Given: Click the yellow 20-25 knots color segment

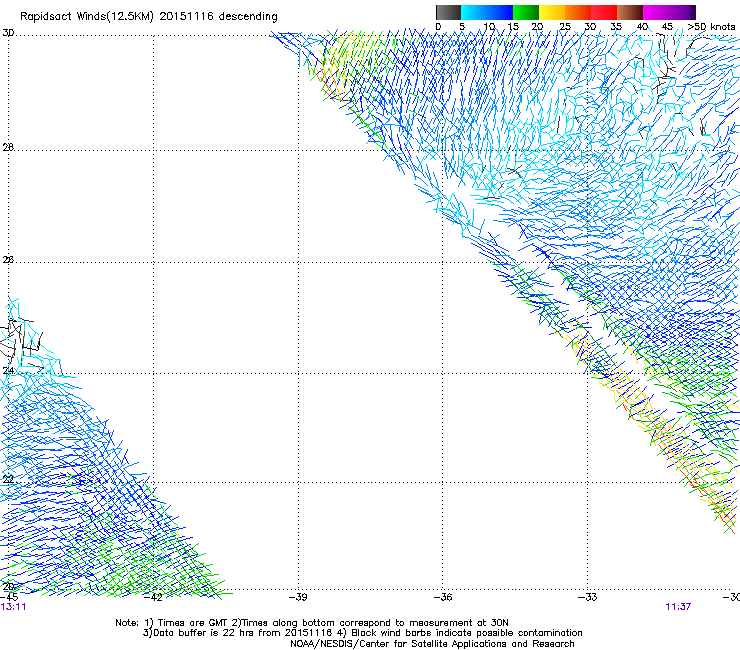Looking at the screenshot, I should point(552,12).
